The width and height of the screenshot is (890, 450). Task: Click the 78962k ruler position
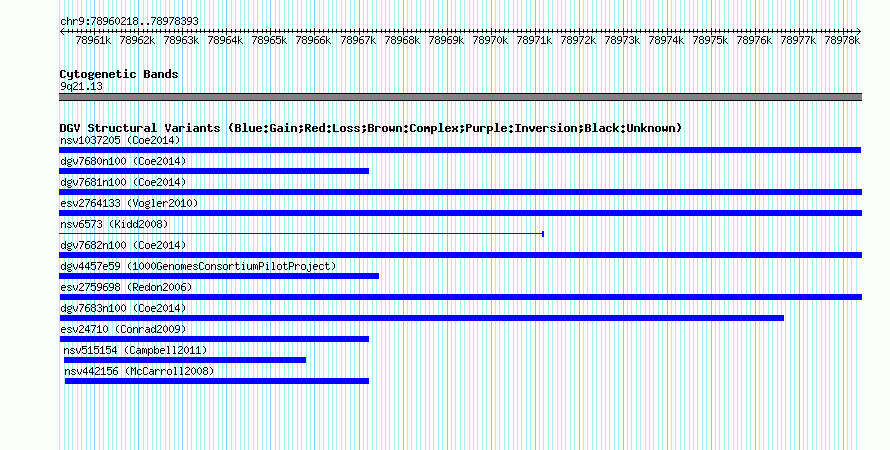pyautogui.click(x=137, y=40)
